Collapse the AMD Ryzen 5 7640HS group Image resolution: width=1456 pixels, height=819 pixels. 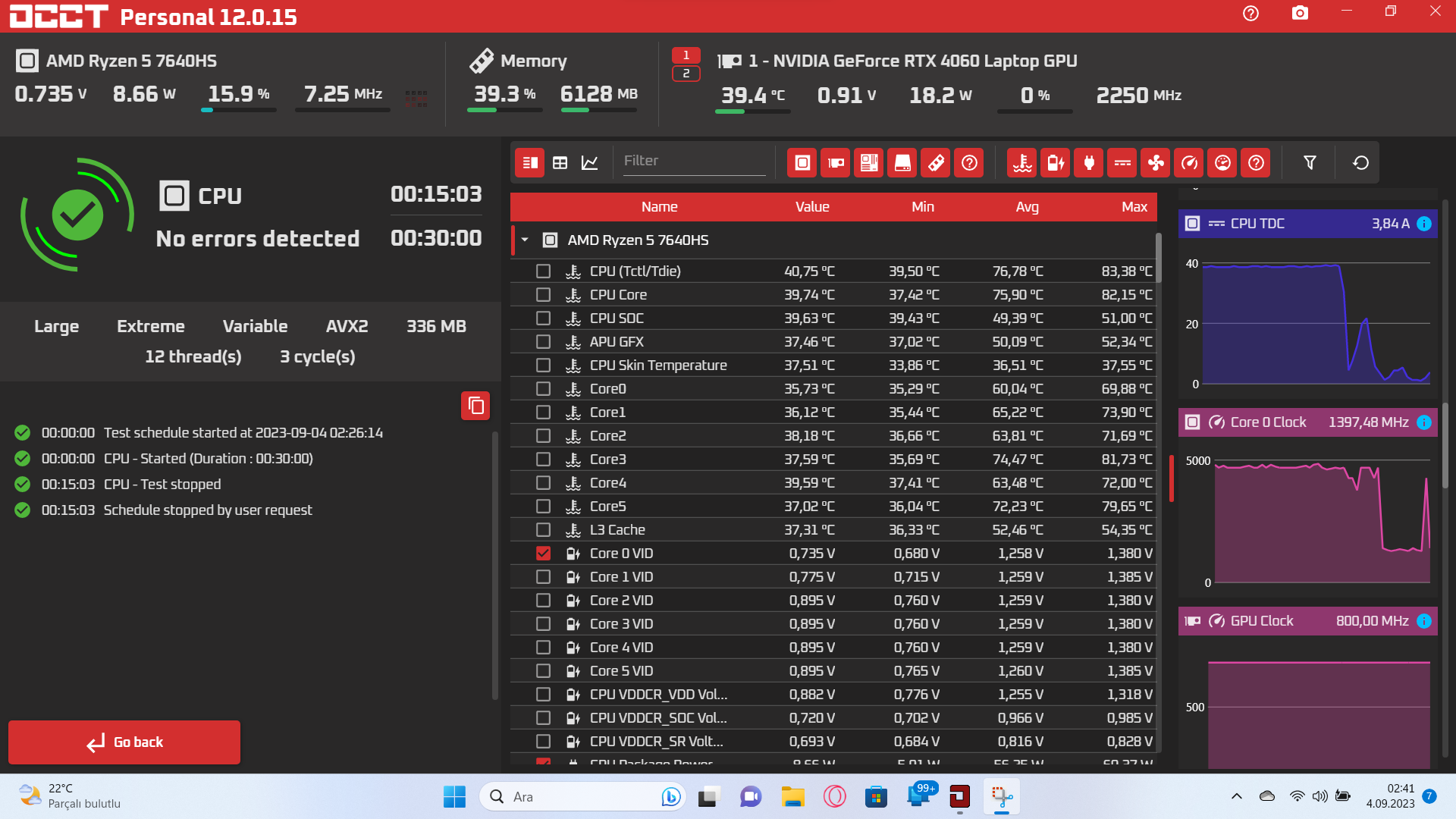point(525,240)
